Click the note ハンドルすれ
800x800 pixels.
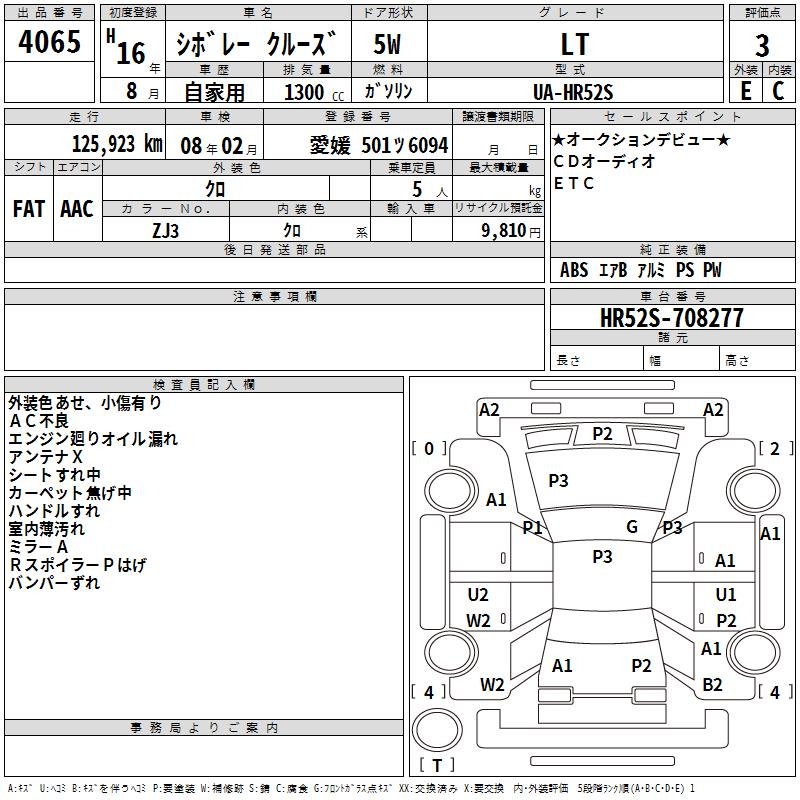[55, 511]
